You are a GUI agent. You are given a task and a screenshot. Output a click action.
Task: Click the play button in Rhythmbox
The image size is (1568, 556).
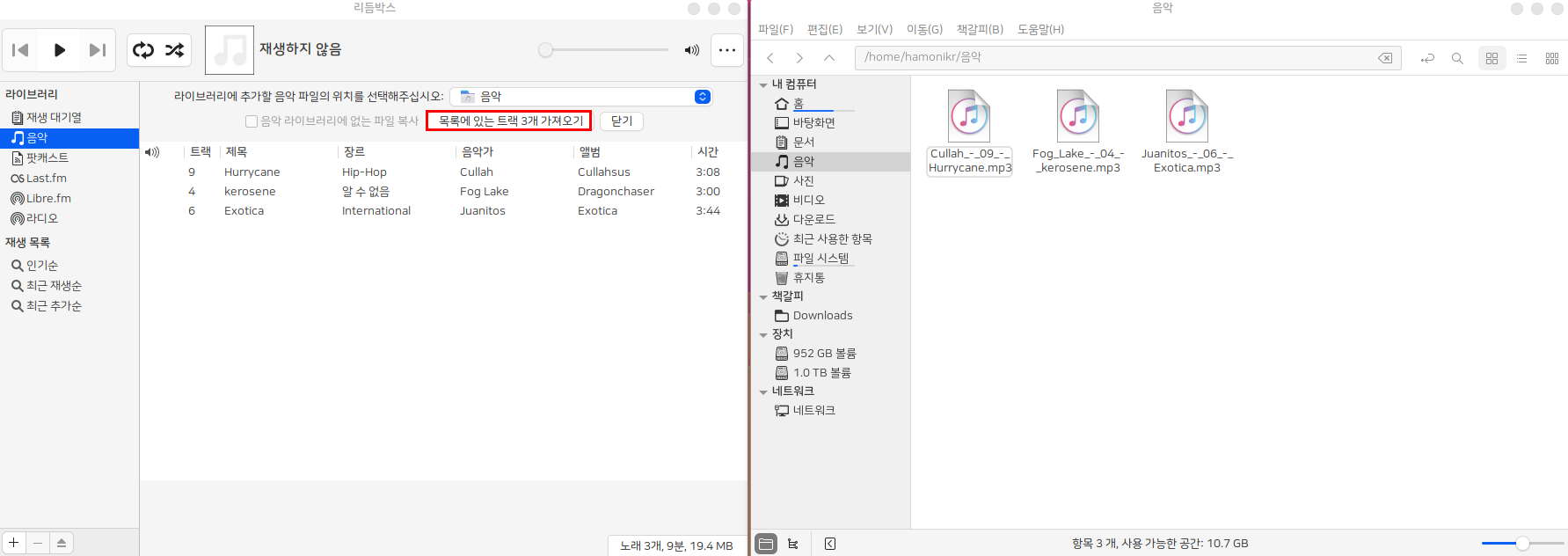[x=59, y=50]
